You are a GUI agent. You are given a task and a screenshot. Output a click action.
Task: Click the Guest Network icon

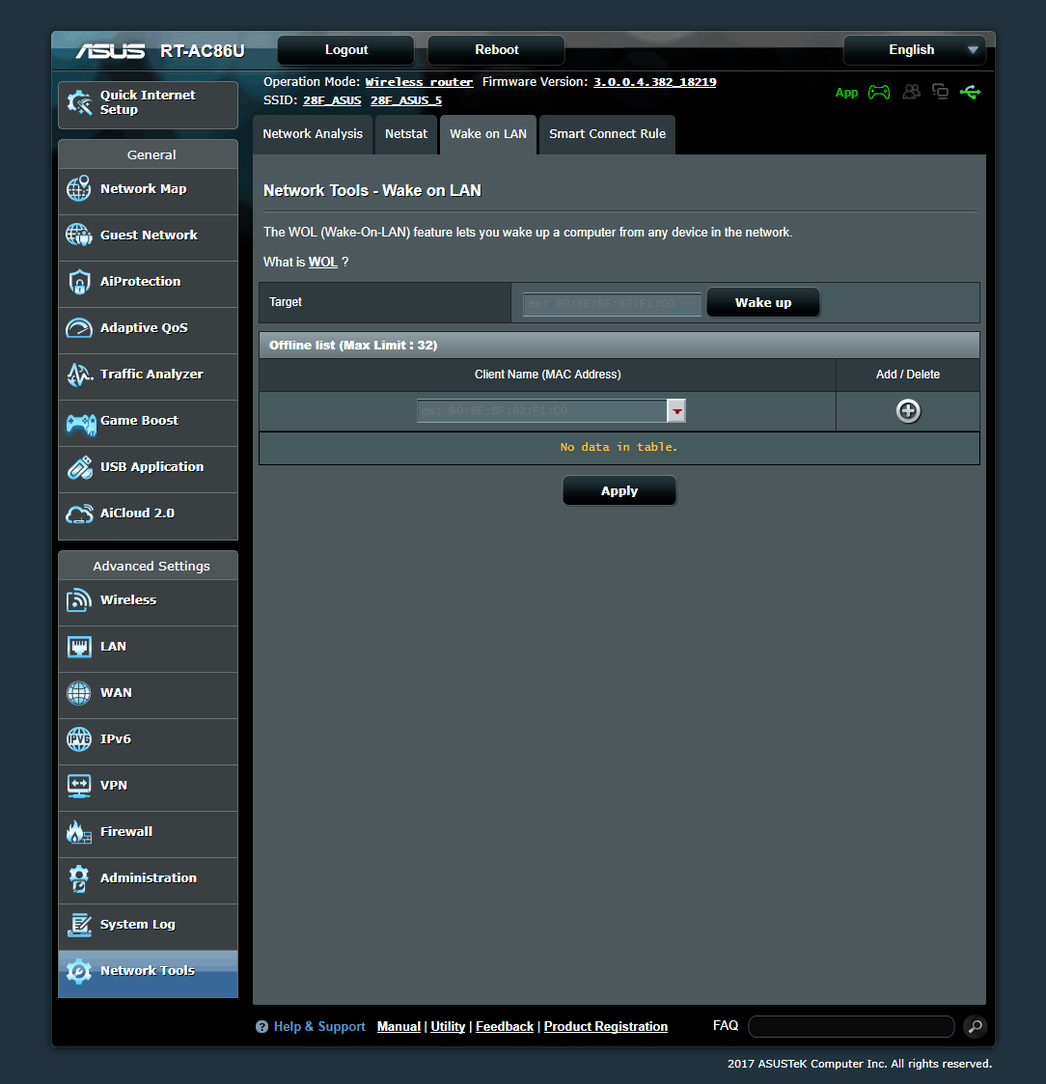(79, 235)
